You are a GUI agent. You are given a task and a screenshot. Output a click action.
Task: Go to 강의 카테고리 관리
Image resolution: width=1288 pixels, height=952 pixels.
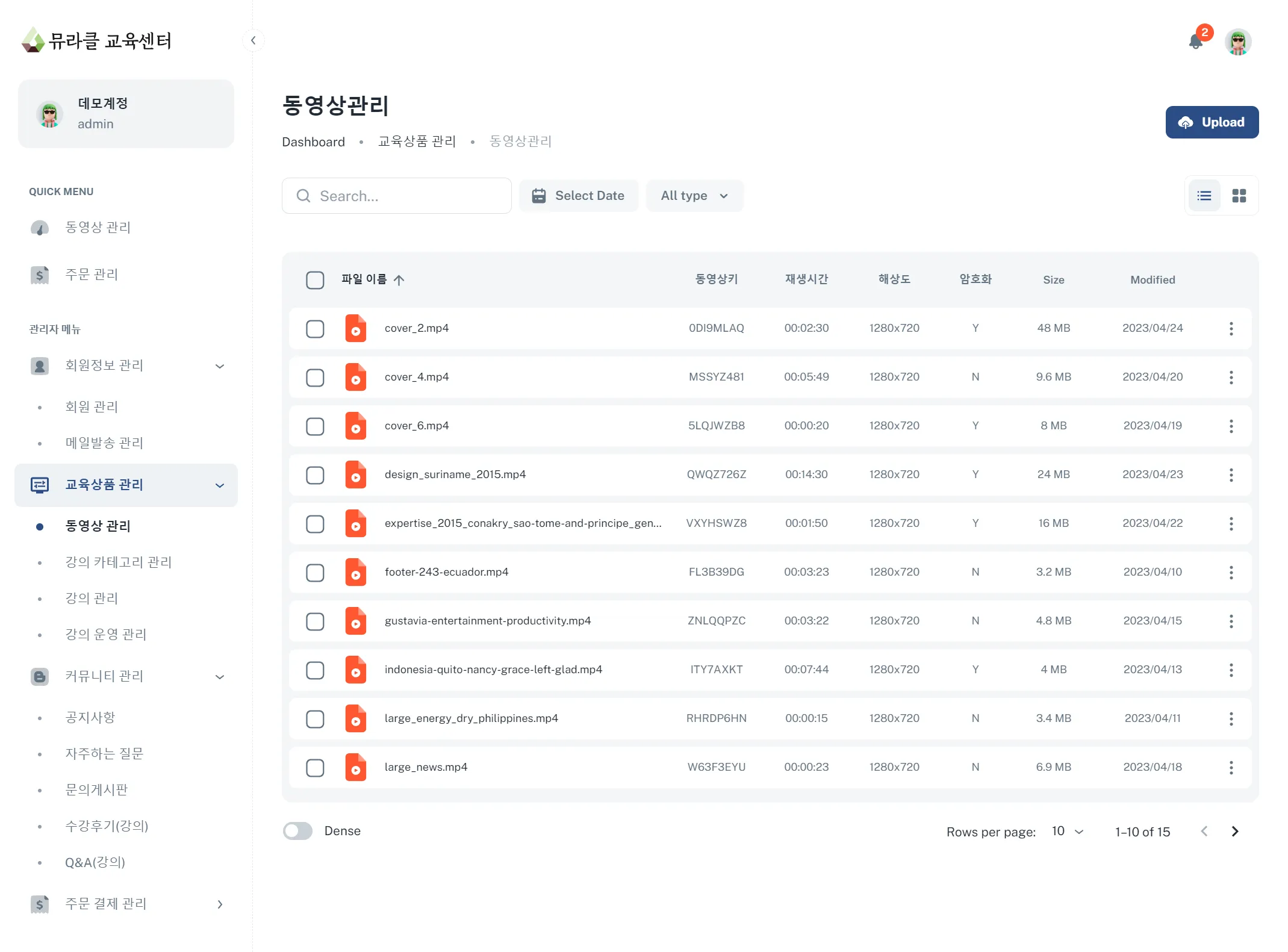[119, 562]
